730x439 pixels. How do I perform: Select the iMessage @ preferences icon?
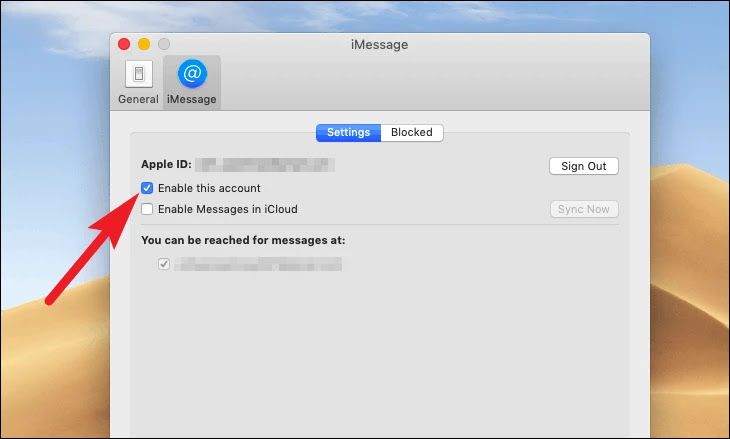tap(192, 82)
